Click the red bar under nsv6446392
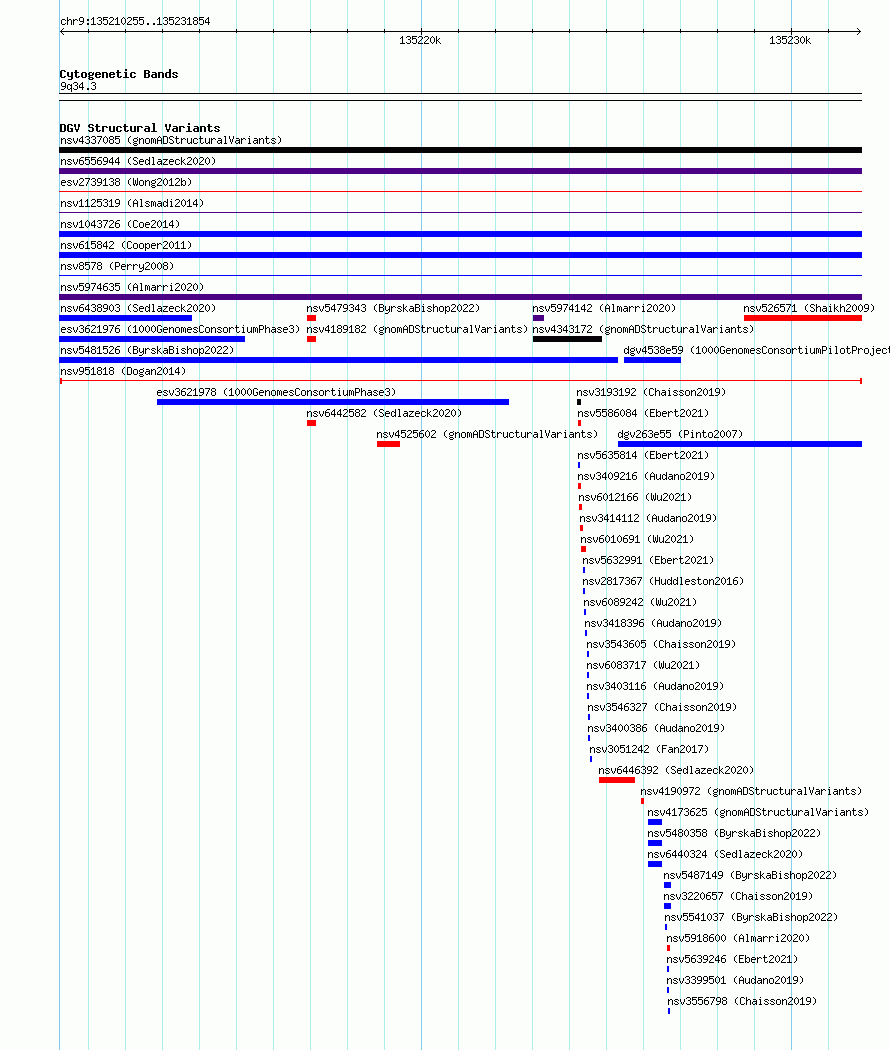 tap(617, 780)
